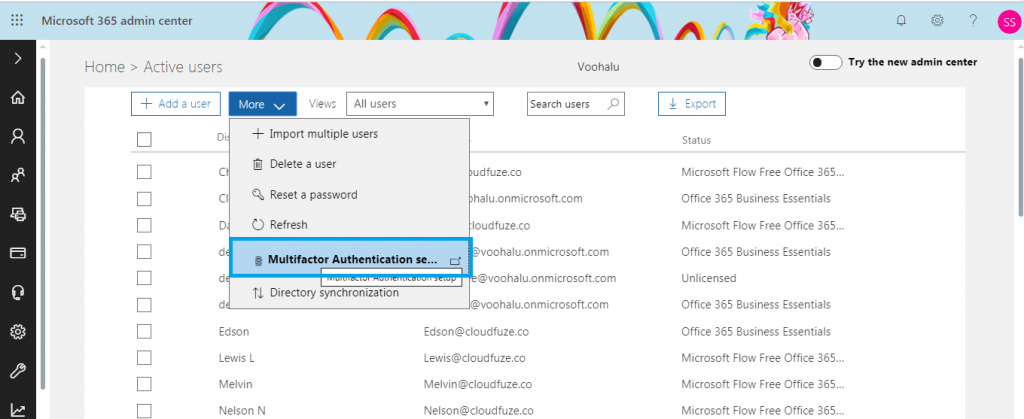Screen dimensions: 1024x419
Task: Toggle Try the new admin center
Action: coord(825,63)
